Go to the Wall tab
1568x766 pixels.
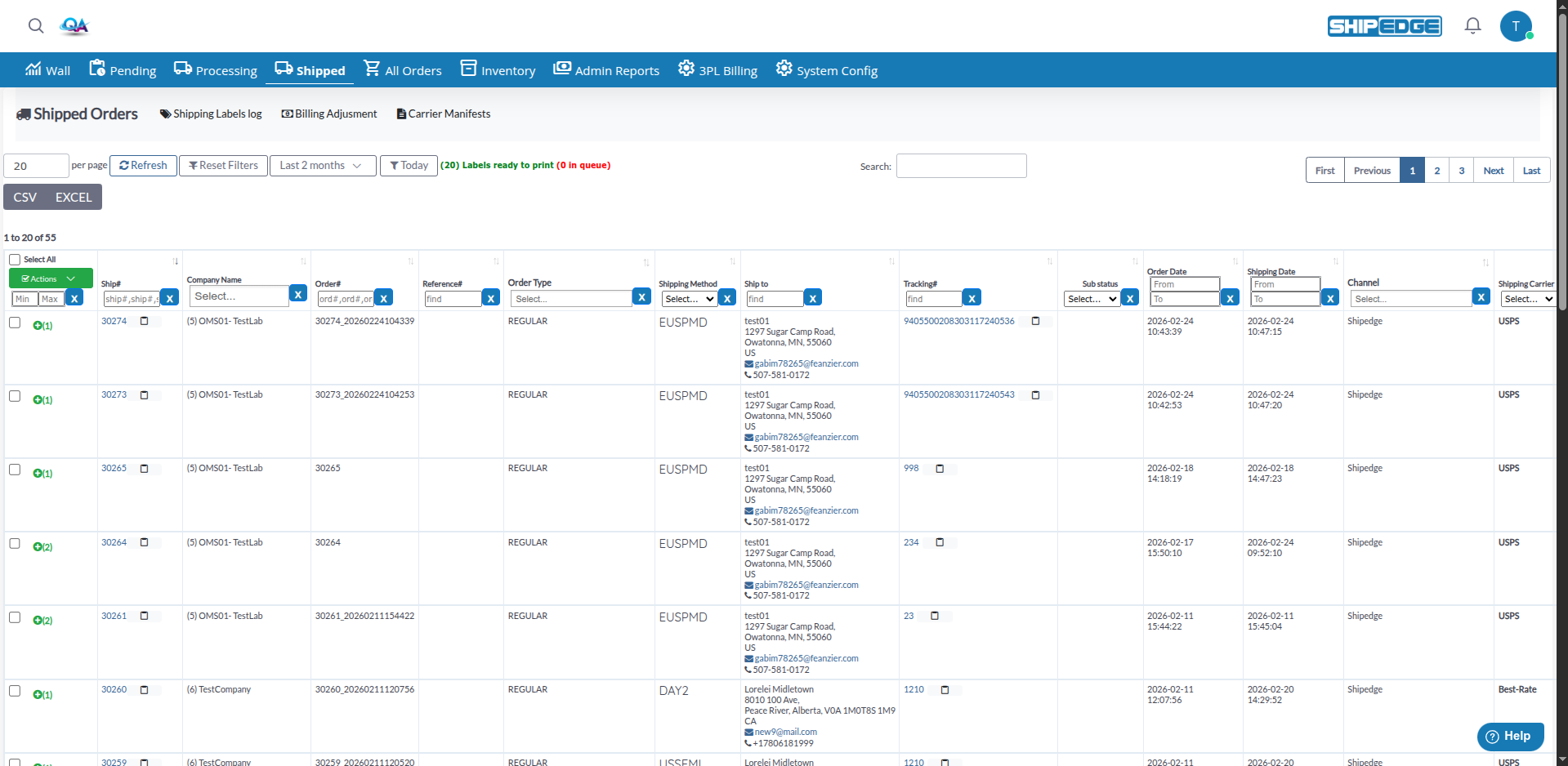tap(47, 70)
